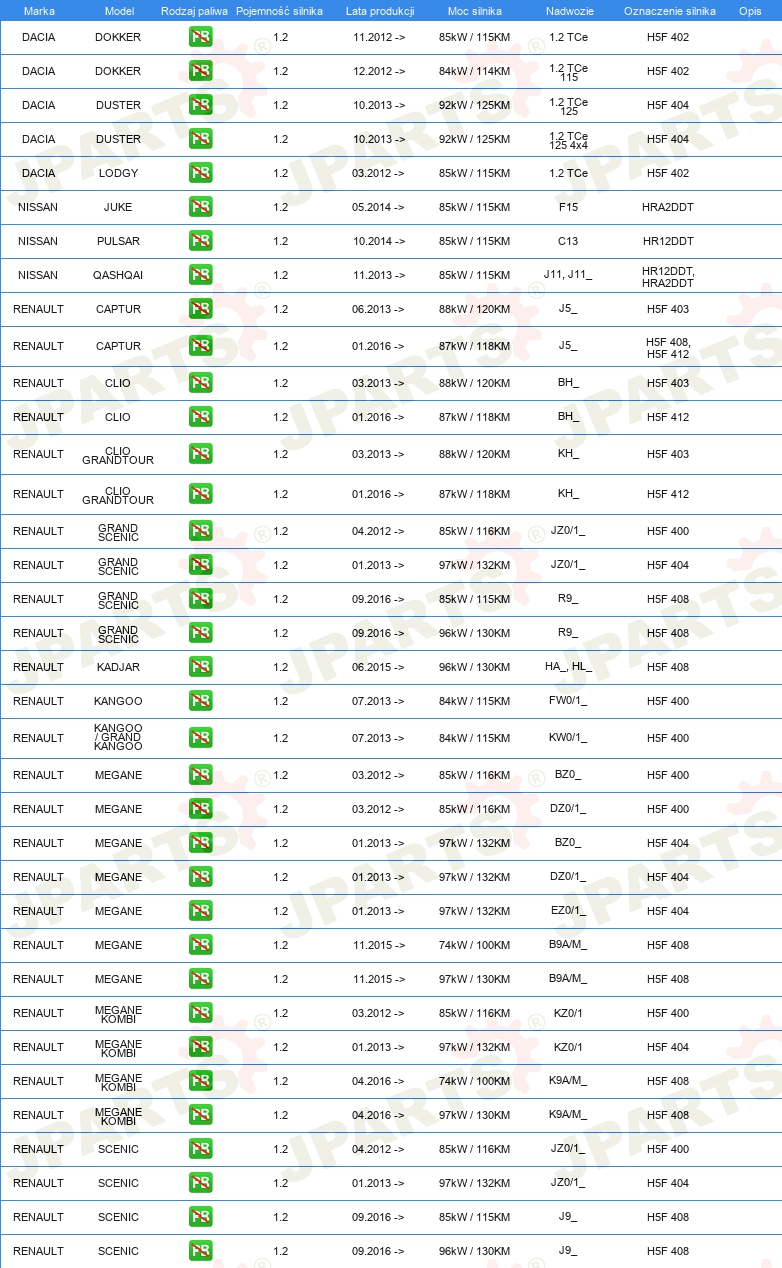Viewport: 782px width, 1268px height.
Task: Select fuel icon in NISSAN PULSAR row
Action: point(200,241)
